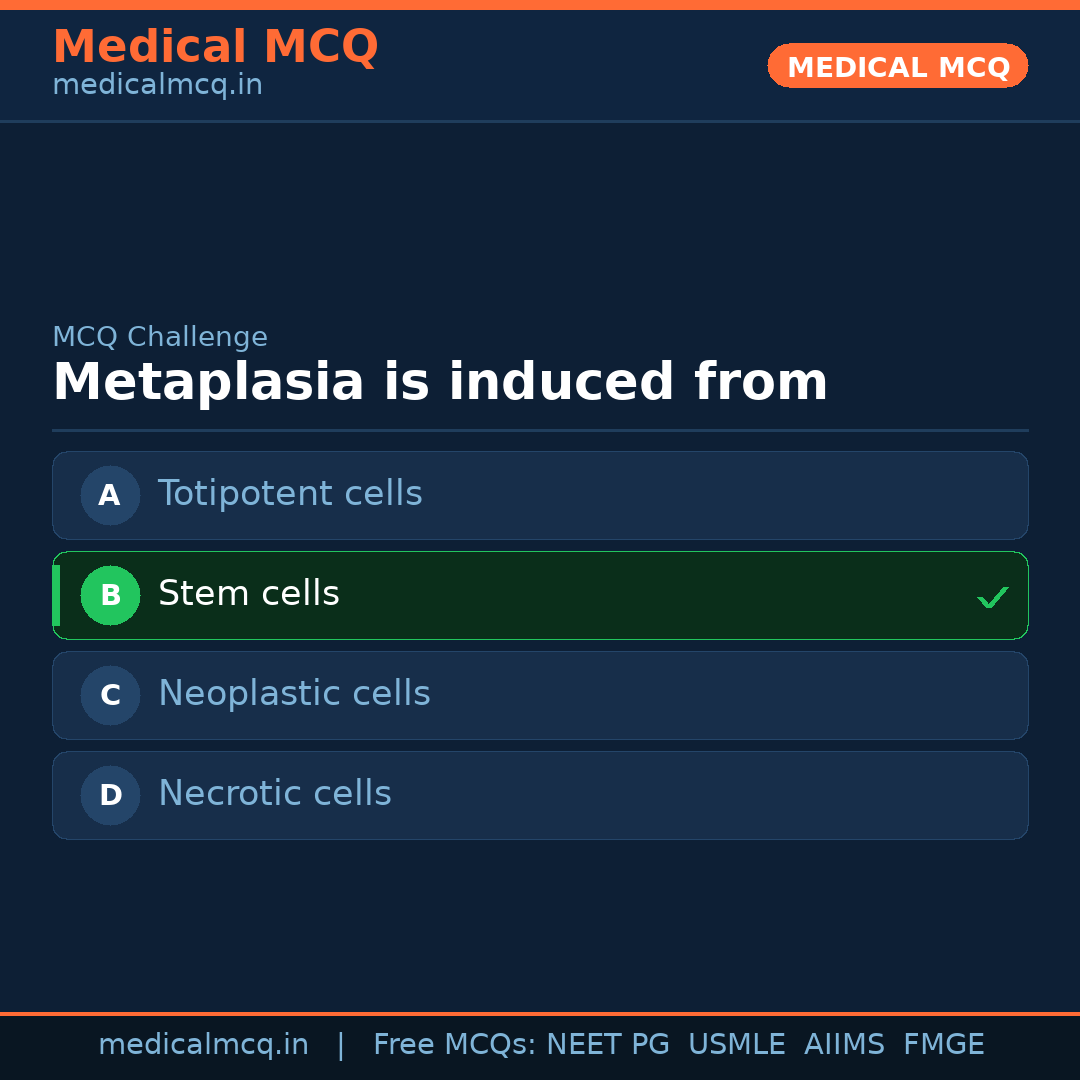Screen dimensions: 1080x1080
Task: Open the medicalmcq.in link in footer
Action: [x=203, y=1045]
